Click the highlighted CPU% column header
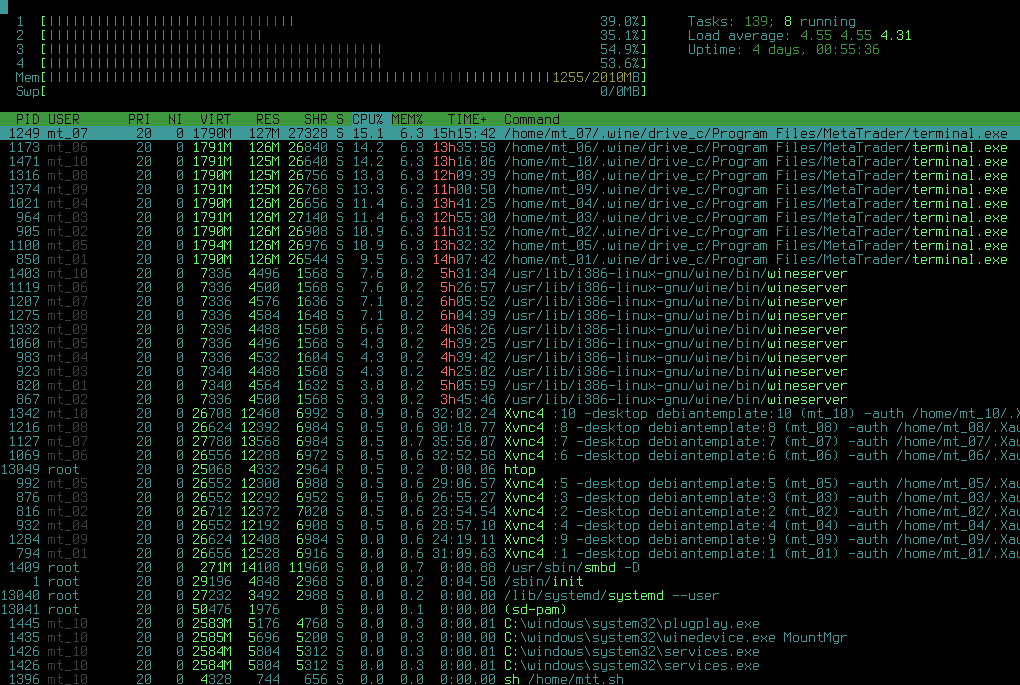1020x685 pixels. pyautogui.click(x=368, y=119)
